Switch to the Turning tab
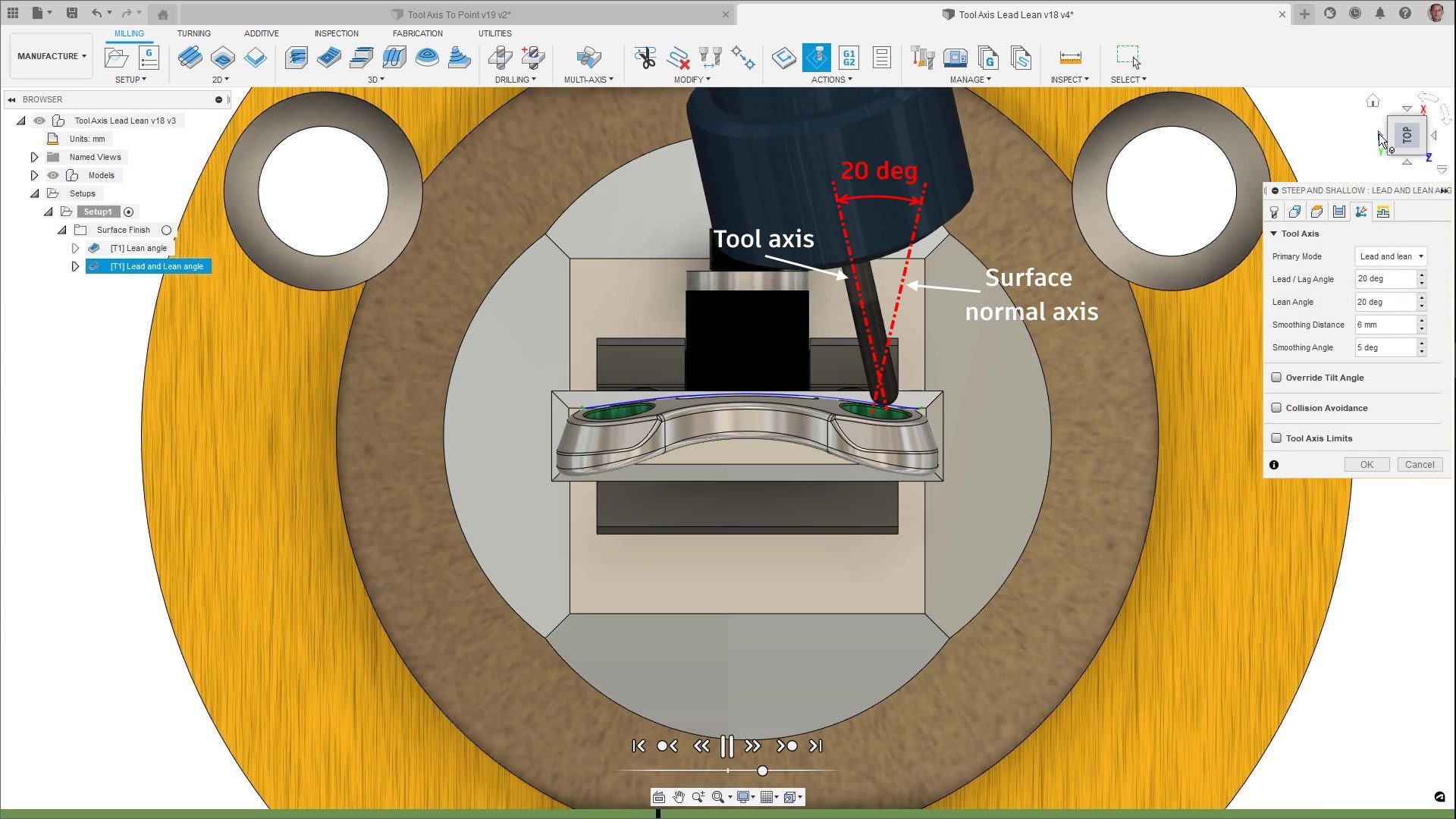1456x819 pixels. [193, 33]
